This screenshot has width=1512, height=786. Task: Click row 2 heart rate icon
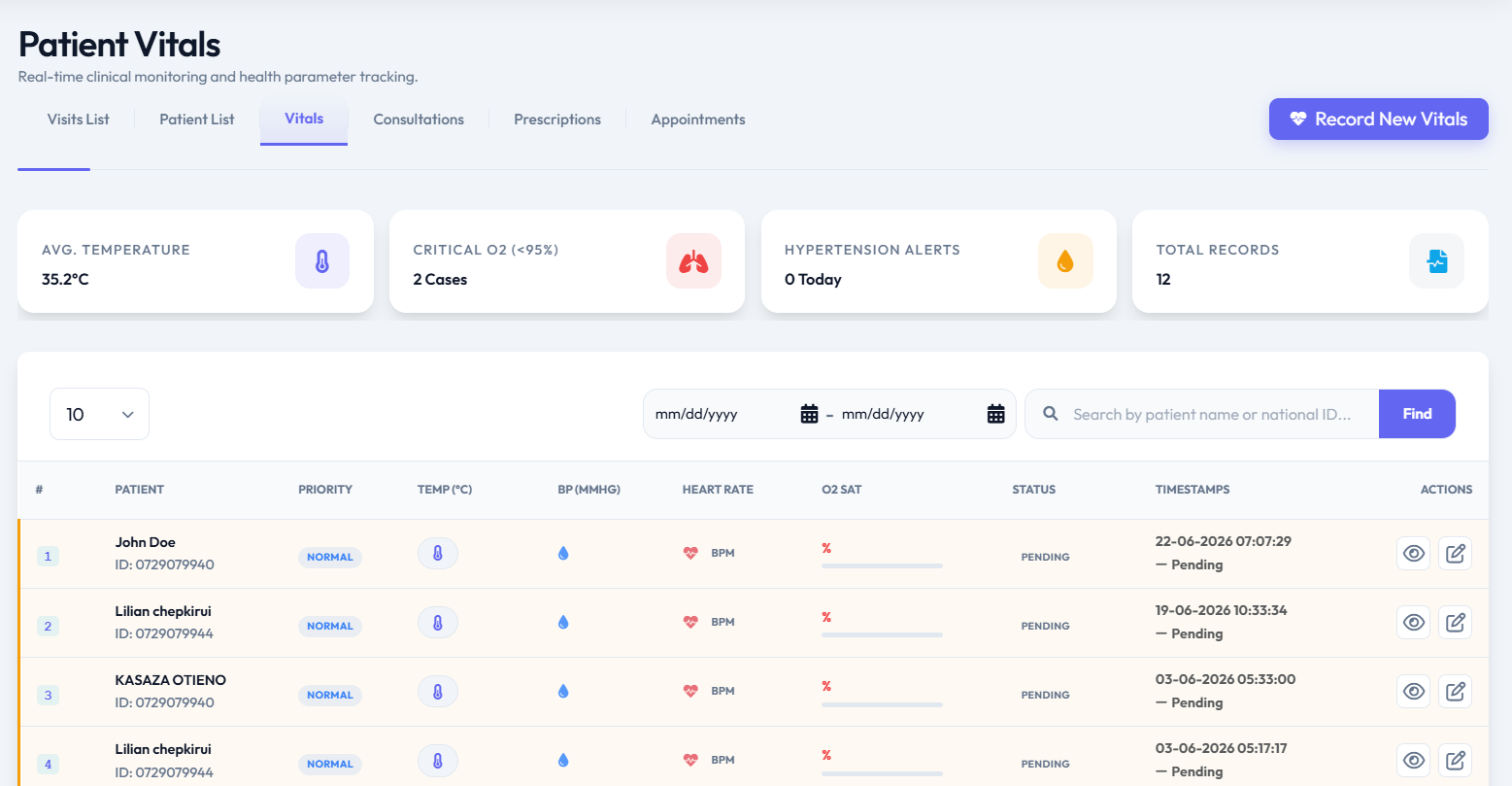pyautogui.click(x=690, y=622)
